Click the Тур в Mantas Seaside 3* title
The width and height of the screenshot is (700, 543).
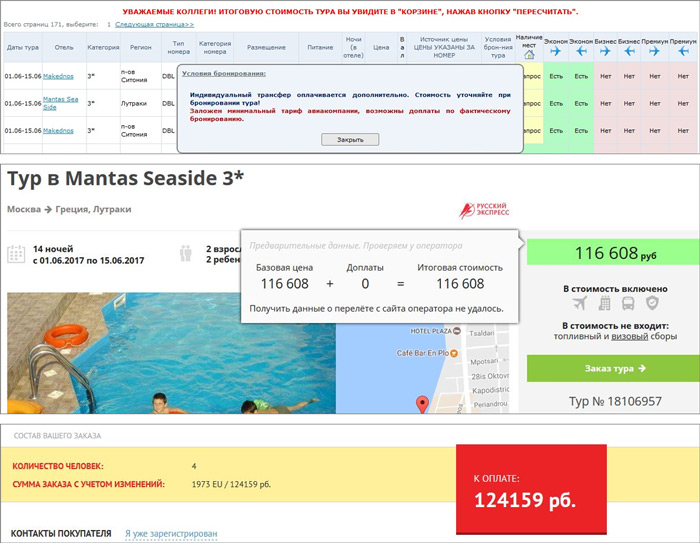[125, 178]
